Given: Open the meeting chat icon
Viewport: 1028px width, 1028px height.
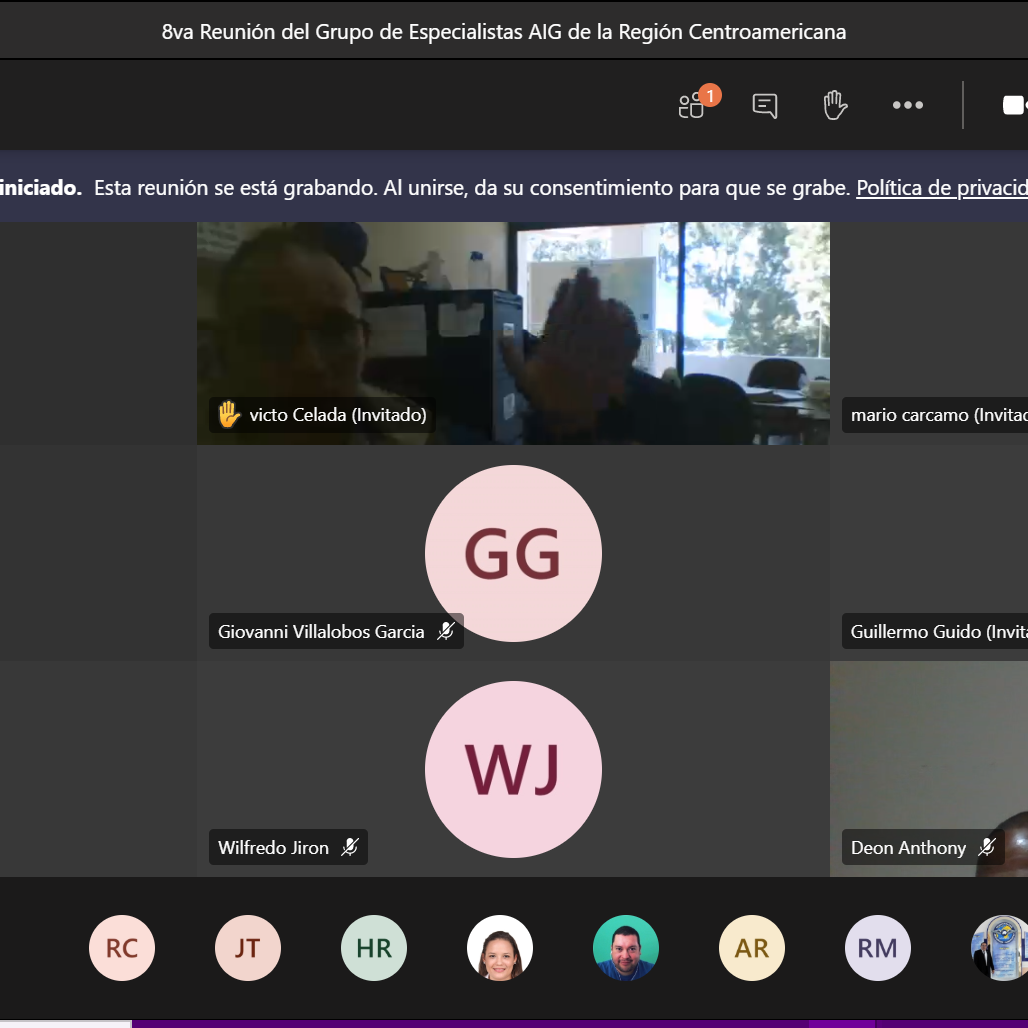Looking at the screenshot, I should click(765, 105).
